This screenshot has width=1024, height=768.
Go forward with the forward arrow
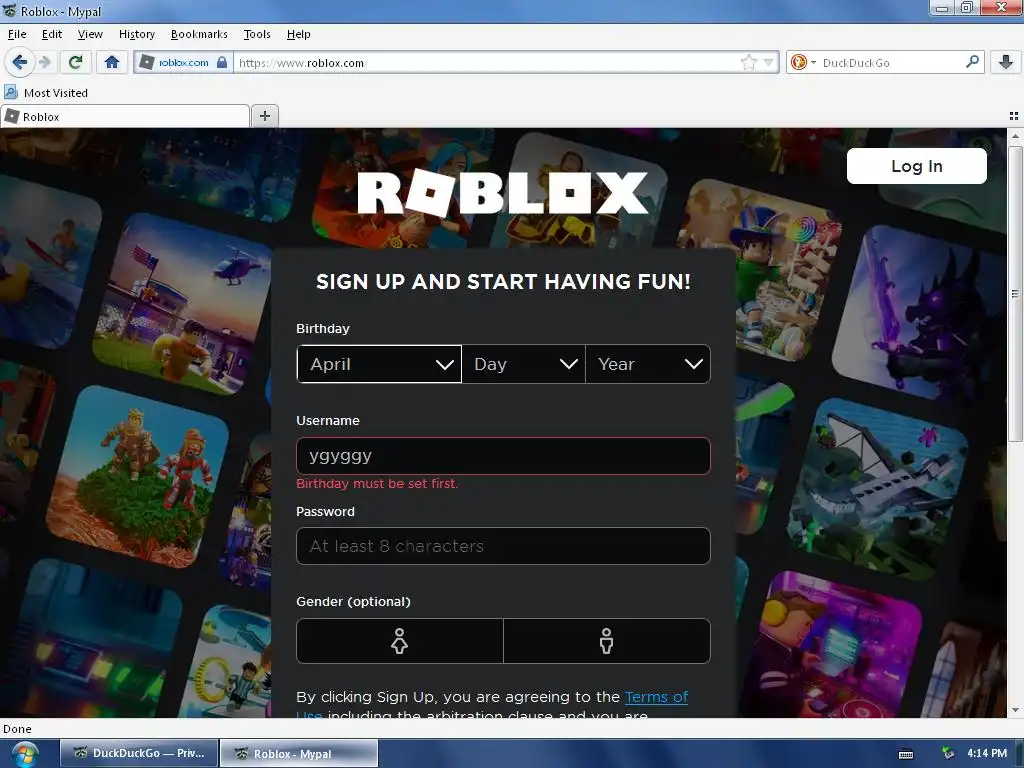(x=44, y=62)
